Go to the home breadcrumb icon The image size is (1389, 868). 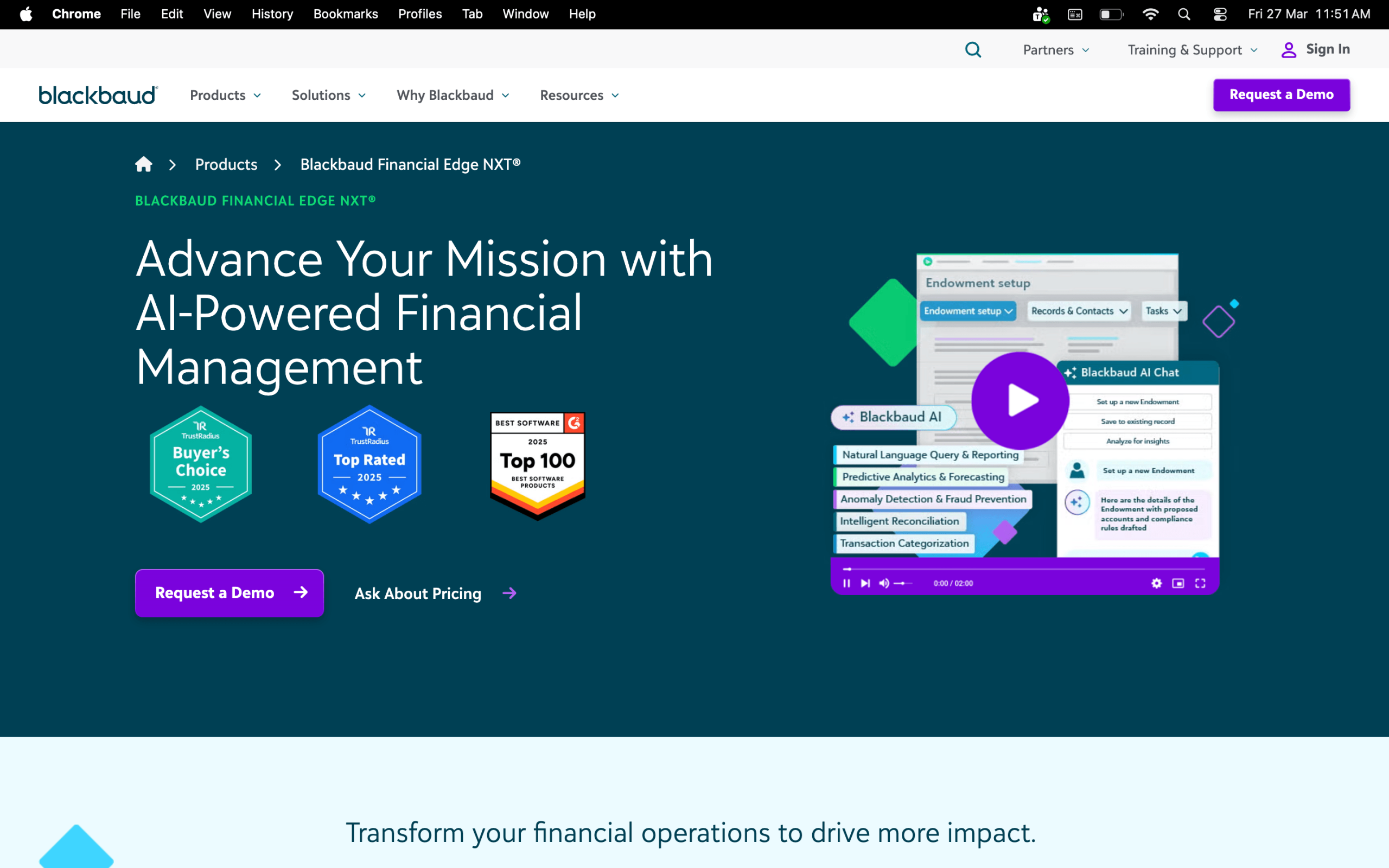coord(143,165)
